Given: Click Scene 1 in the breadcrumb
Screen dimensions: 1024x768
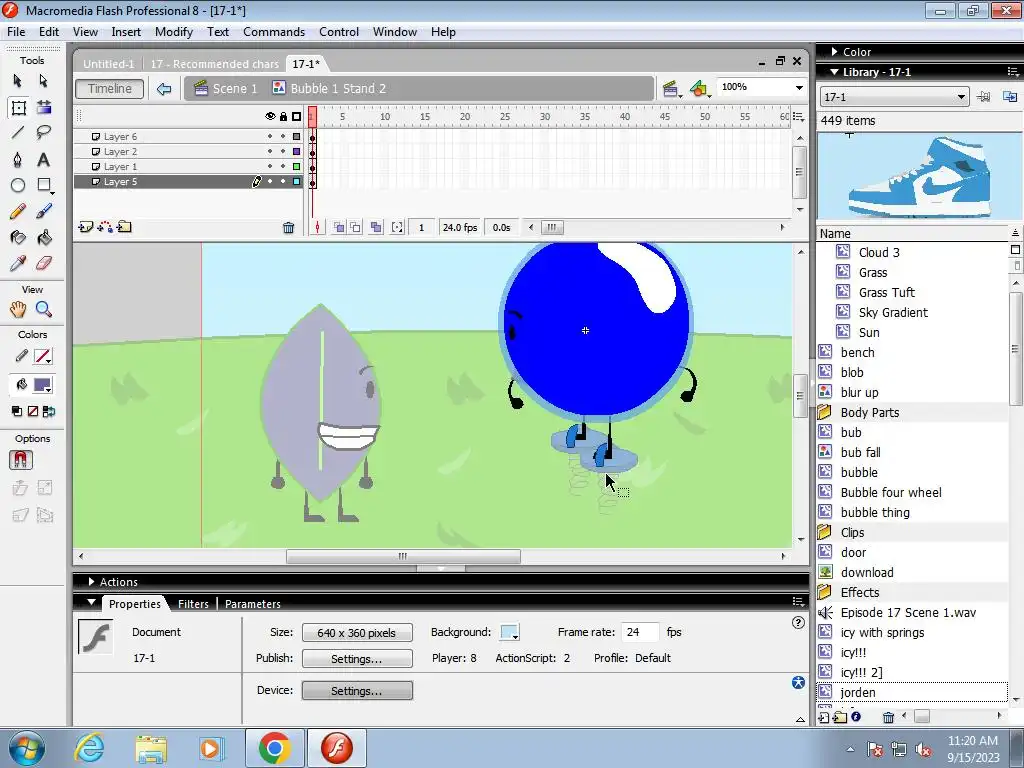Looking at the screenshot, I should (x=227, y=89).
